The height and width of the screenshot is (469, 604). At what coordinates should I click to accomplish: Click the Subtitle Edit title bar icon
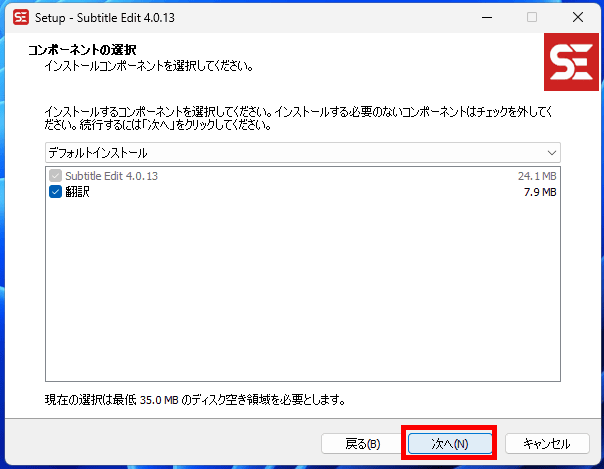[20, 17]
